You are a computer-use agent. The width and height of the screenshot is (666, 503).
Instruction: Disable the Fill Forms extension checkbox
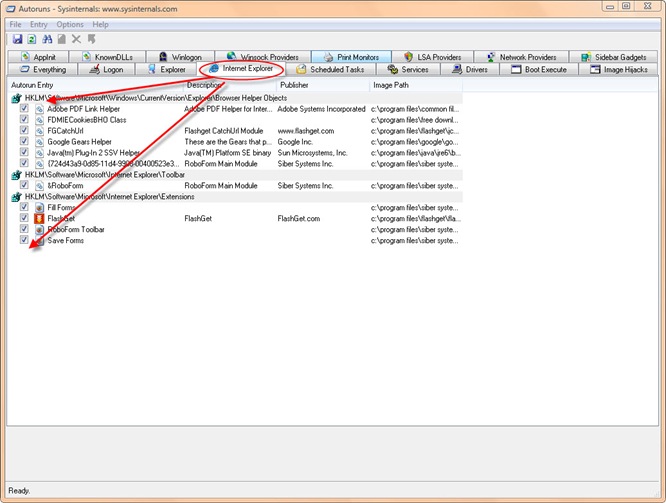[24, 207]
